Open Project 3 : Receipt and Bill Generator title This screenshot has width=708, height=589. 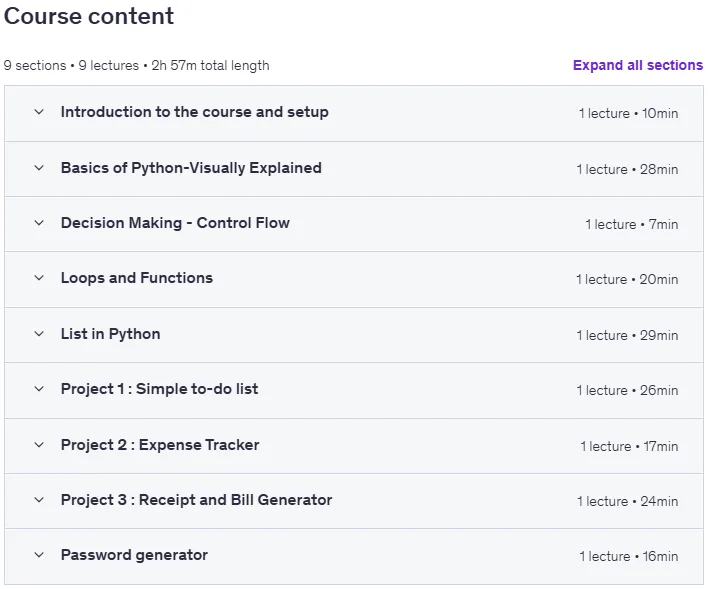196,500
